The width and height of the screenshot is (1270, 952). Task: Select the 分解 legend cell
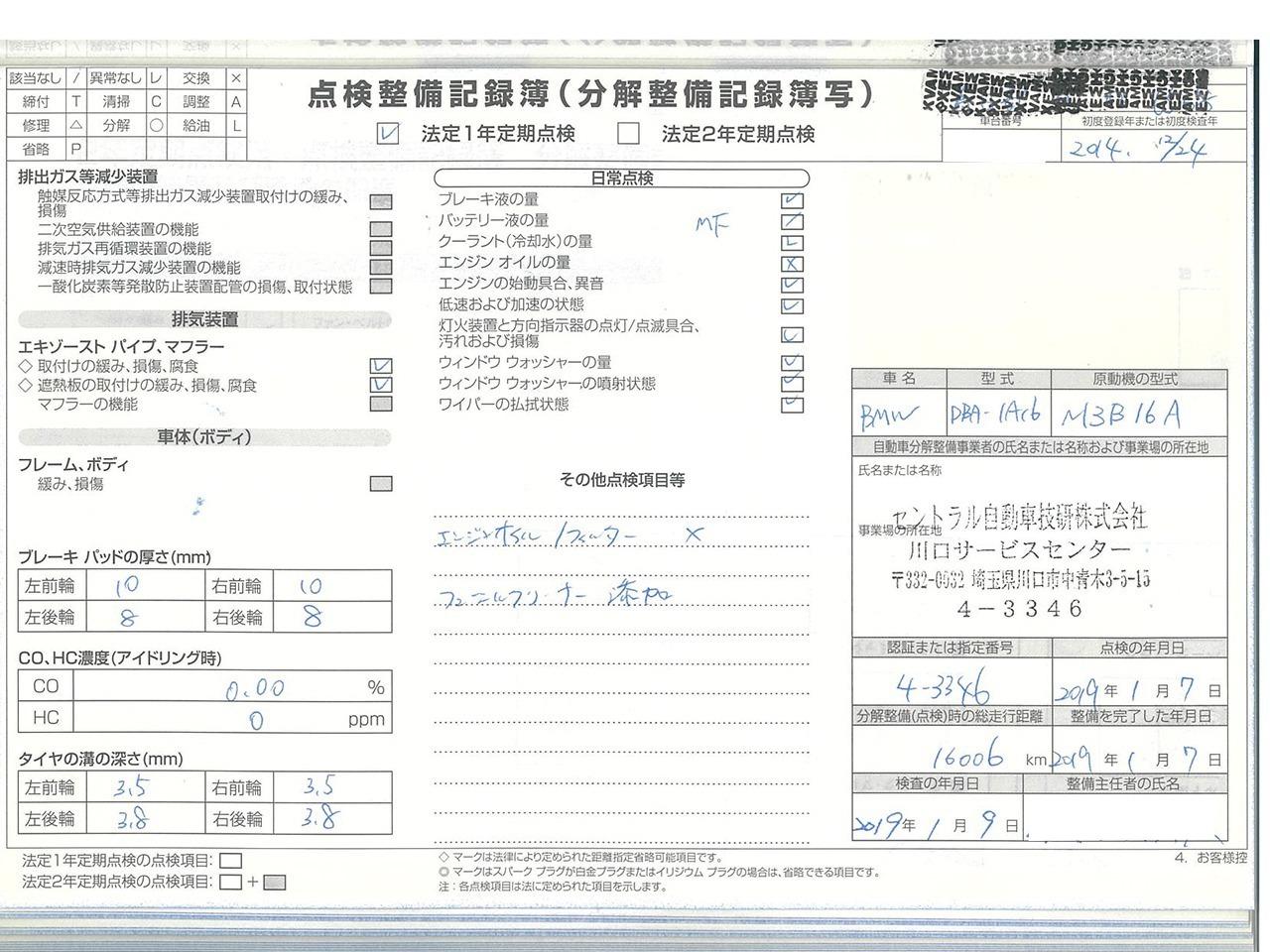[116, 126]
